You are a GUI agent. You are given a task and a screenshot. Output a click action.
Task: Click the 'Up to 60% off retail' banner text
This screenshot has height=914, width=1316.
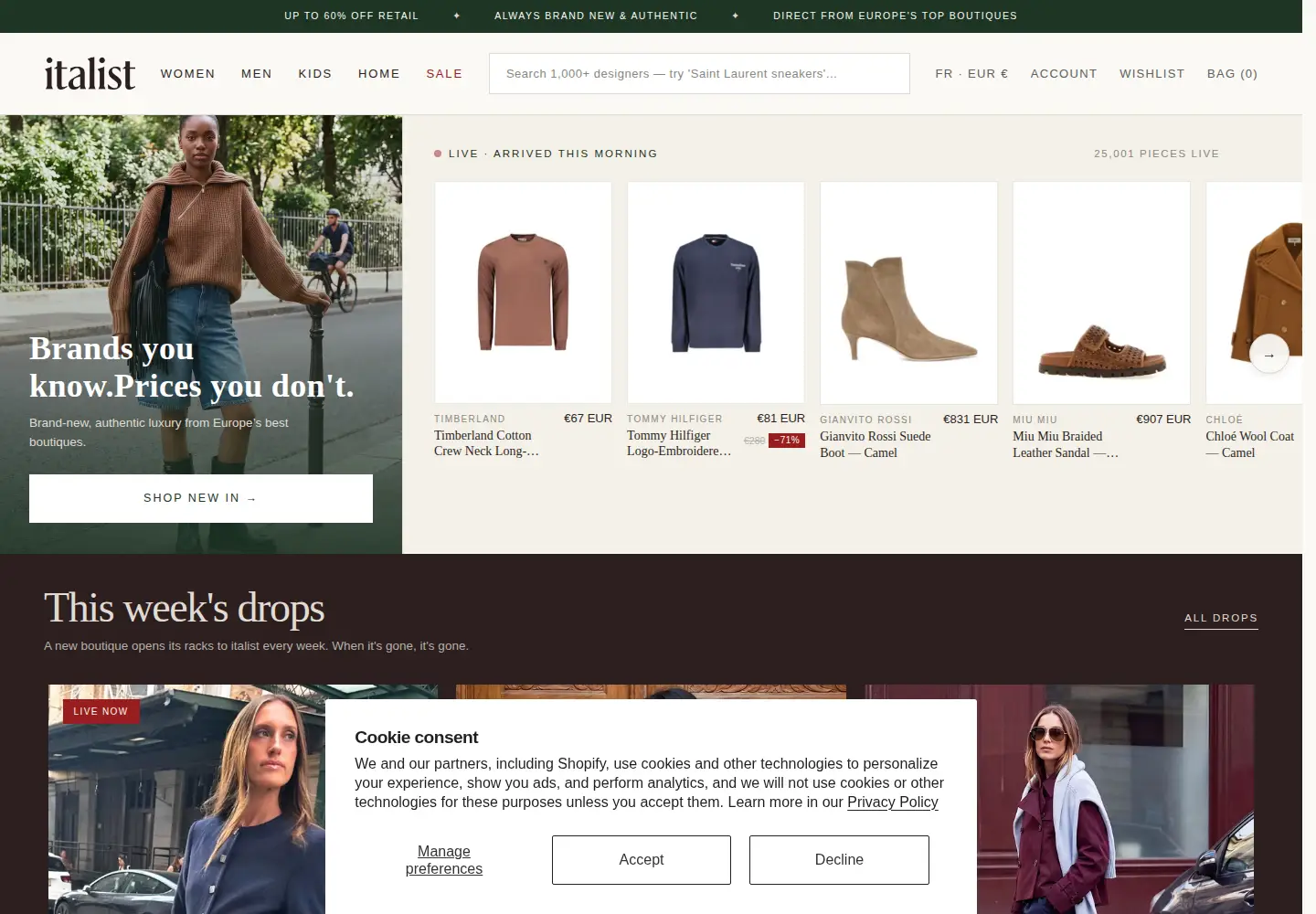click(x=351, y=16)
